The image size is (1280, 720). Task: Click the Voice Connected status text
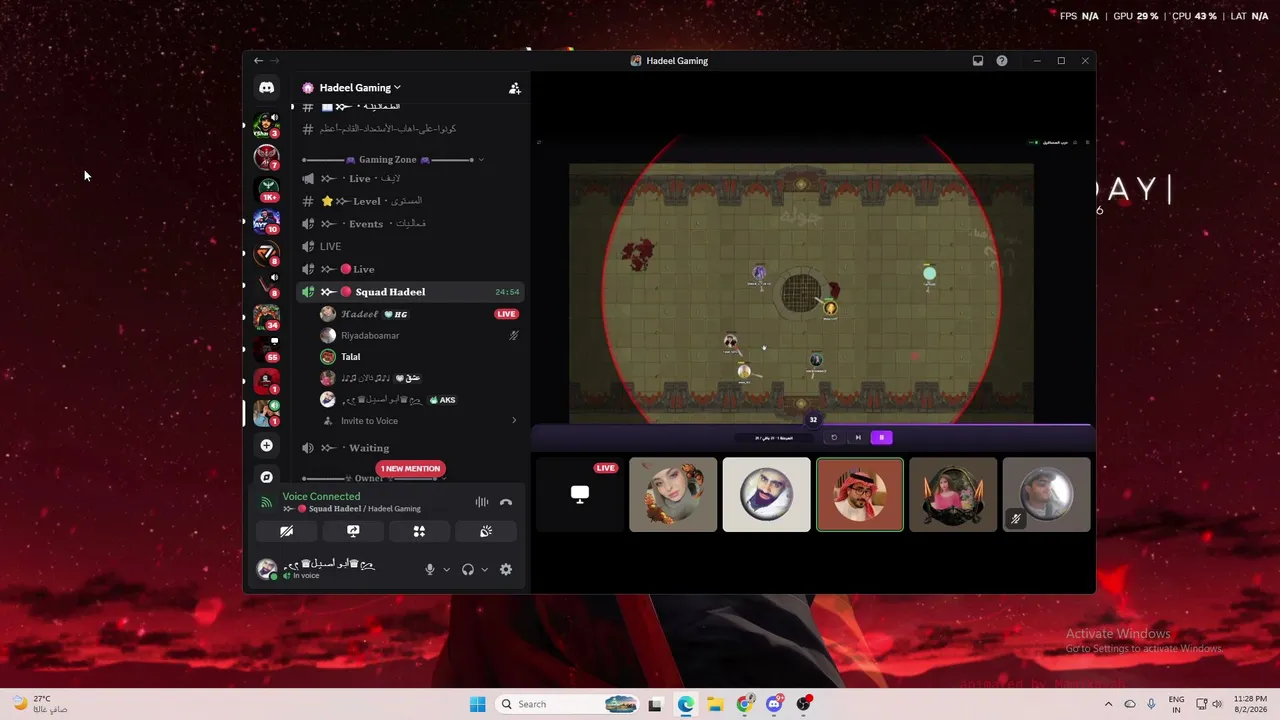321,496
